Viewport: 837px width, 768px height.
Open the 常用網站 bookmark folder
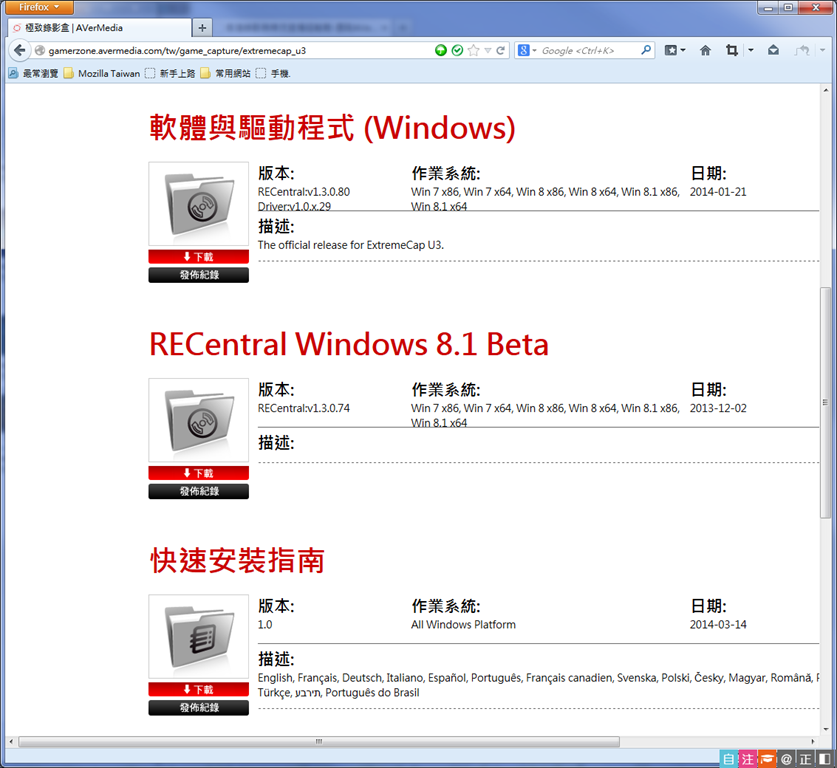(x=225, y=73)
